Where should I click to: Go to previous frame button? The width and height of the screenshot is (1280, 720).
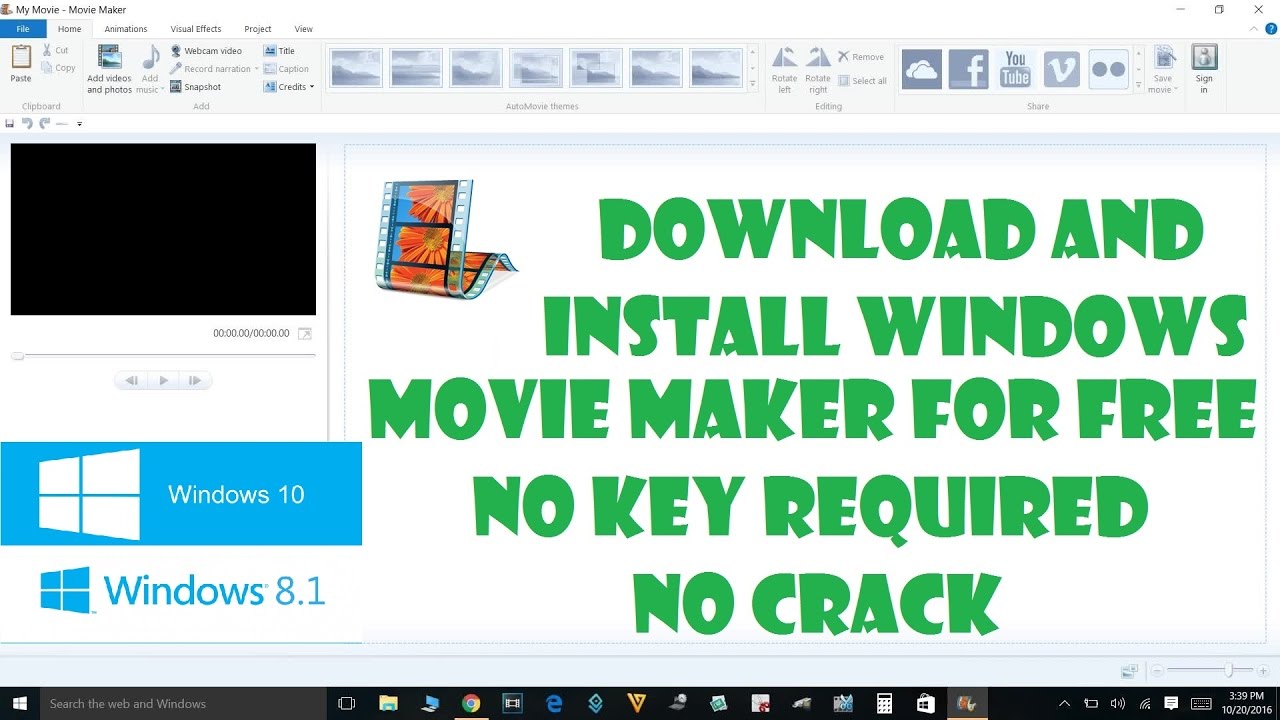(x=132, y=380)
